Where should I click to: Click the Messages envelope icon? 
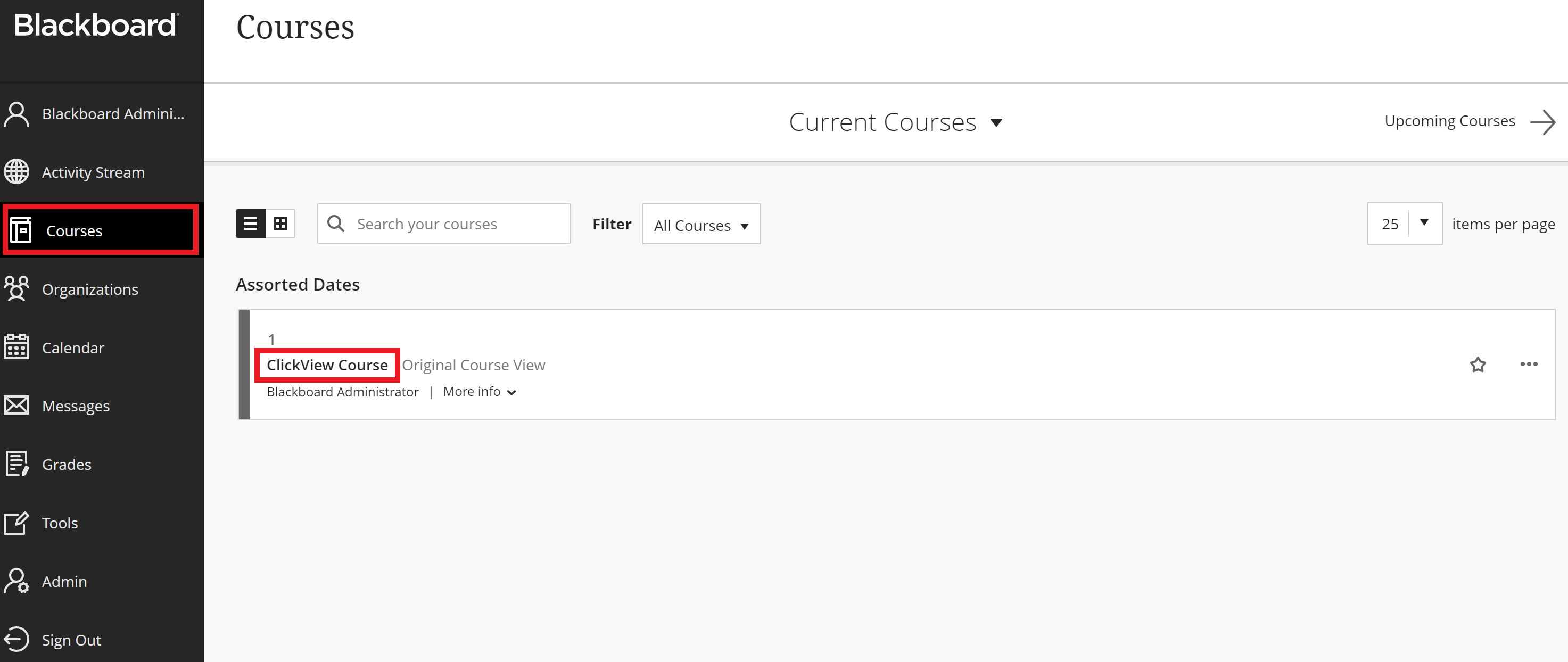tap(16, 405)
